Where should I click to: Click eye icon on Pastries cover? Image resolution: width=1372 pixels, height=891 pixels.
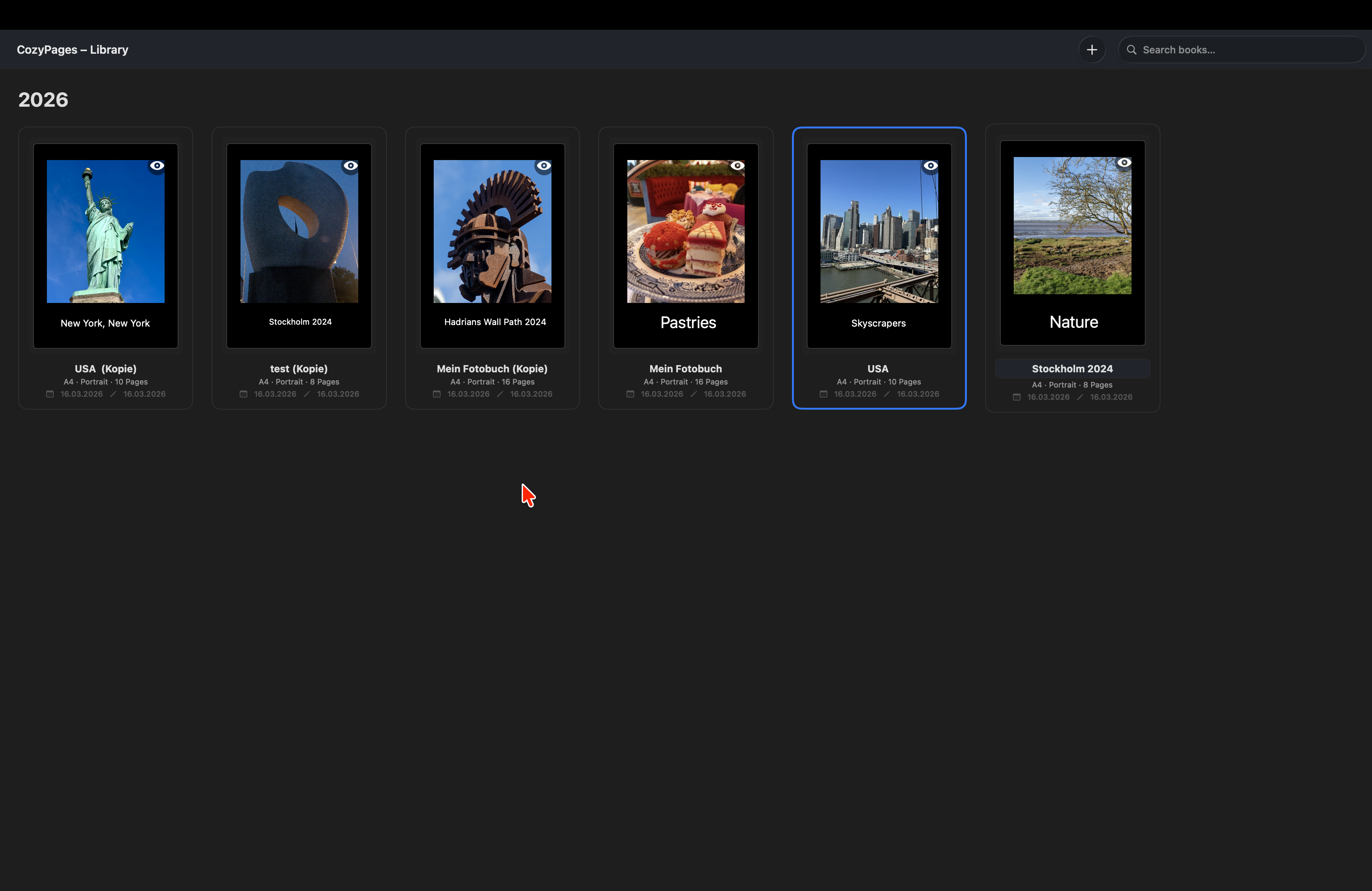[x=737, y=166]
